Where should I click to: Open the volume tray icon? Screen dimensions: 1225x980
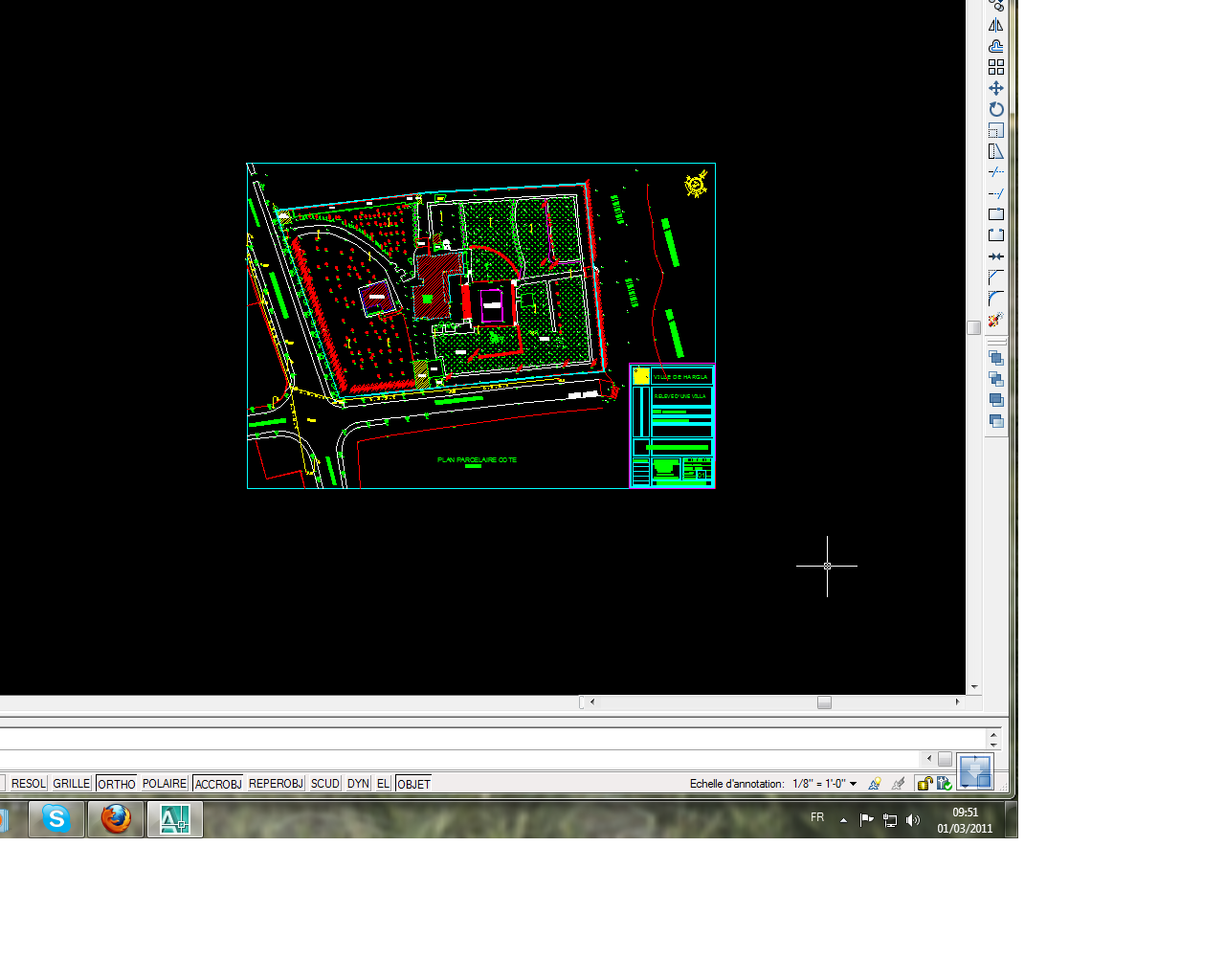(913, 819)
